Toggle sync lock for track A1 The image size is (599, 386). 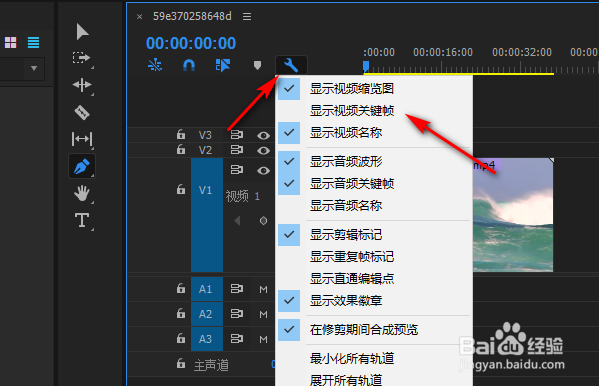click(x=237, y=289)
